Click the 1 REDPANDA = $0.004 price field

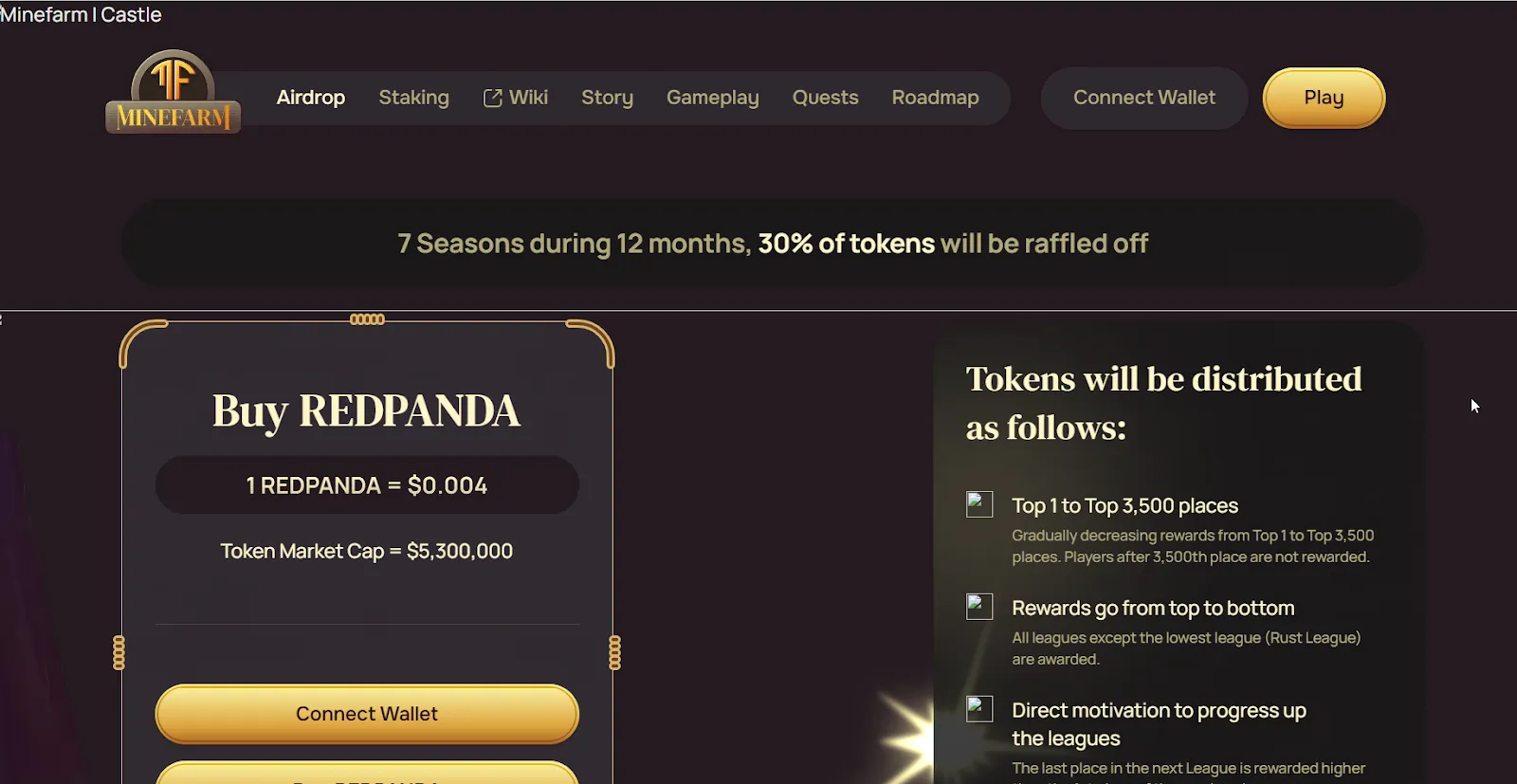point(367,485)
